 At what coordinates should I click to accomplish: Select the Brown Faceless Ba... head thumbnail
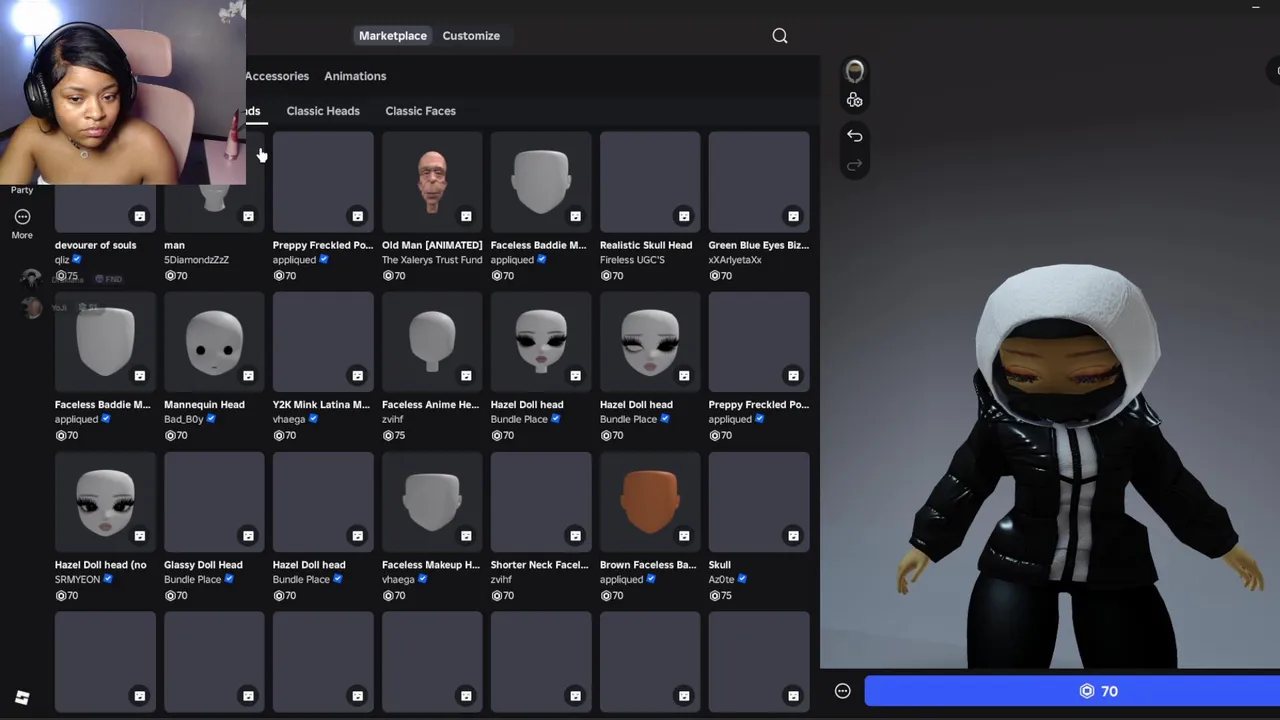(650, 502)
